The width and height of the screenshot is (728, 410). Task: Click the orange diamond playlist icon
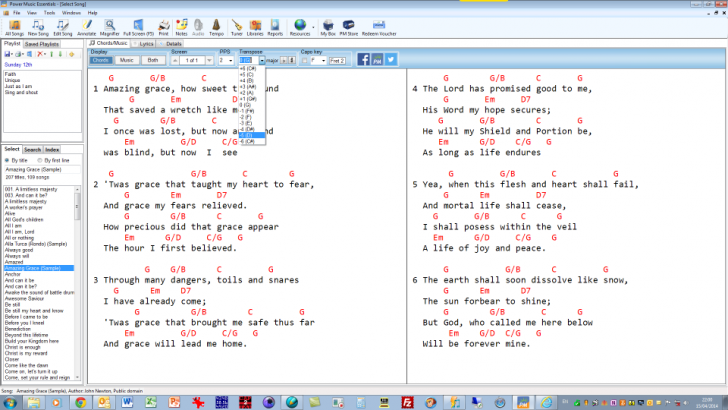tap(72, 54)
